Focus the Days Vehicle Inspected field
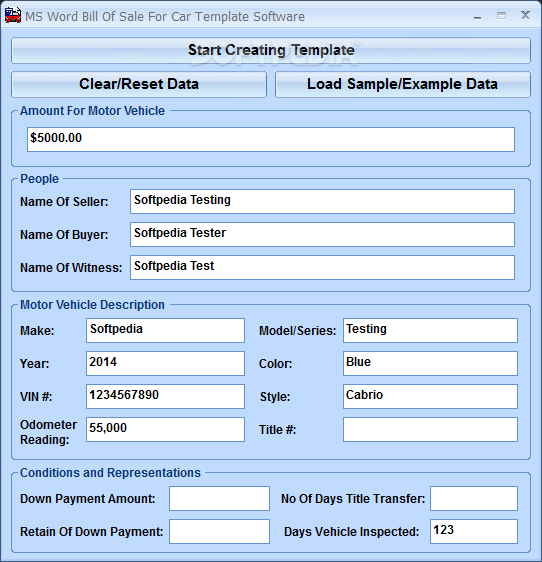Viewport: 542px width, 562px height. coord(474,532)
